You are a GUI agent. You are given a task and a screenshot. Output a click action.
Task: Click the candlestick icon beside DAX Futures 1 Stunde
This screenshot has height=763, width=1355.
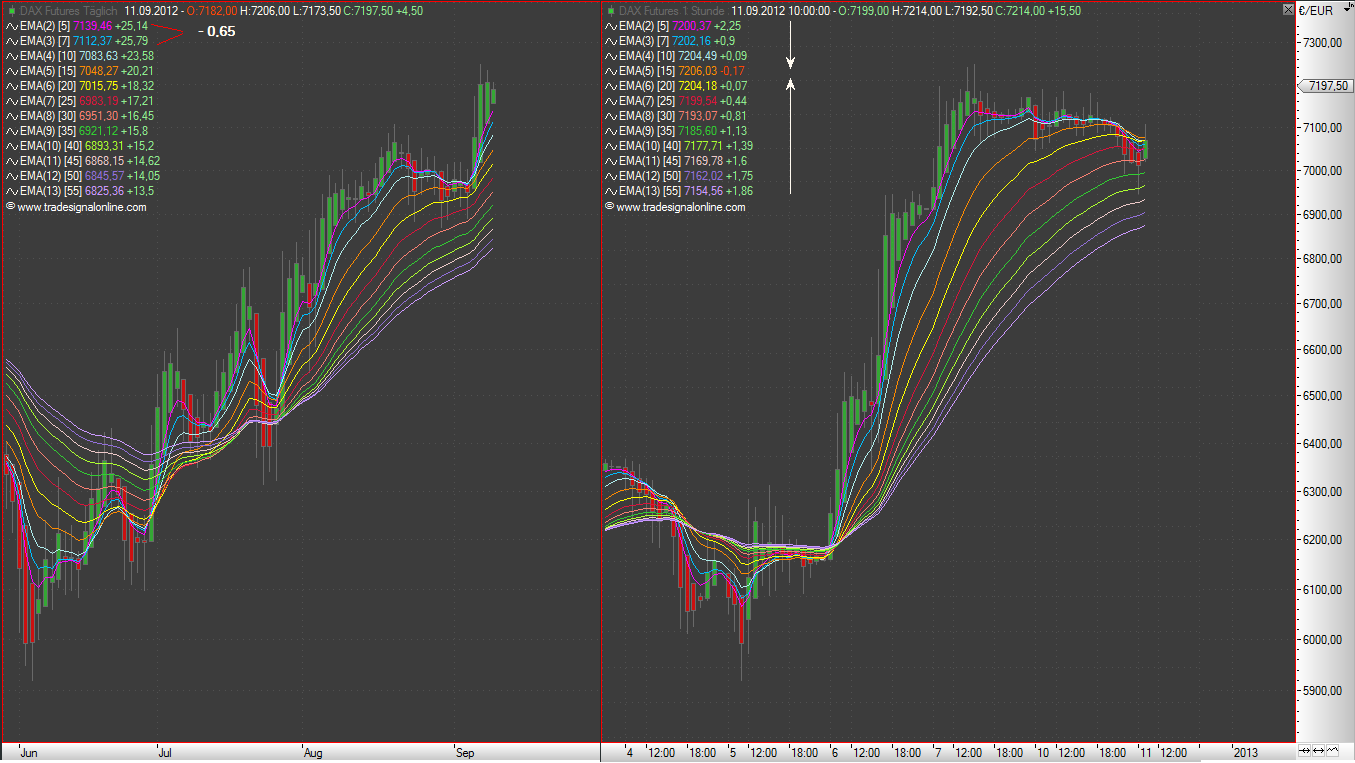coord(610,11)
